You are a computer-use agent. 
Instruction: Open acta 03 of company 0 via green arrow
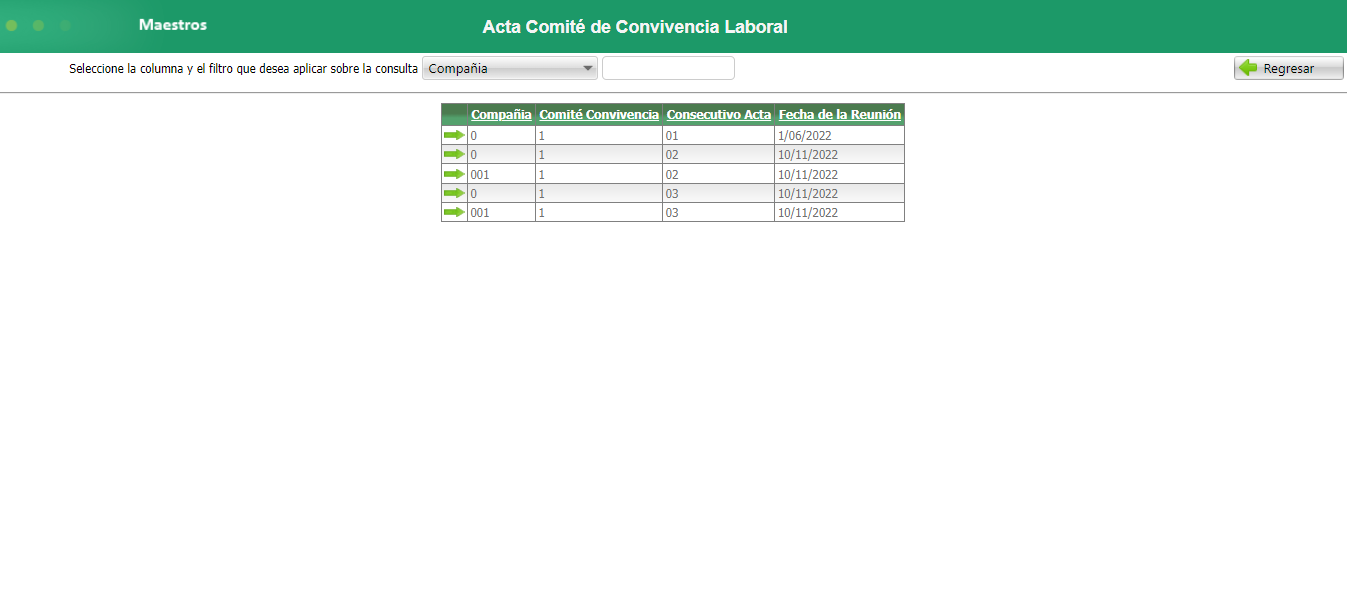(x=454, y=192)
